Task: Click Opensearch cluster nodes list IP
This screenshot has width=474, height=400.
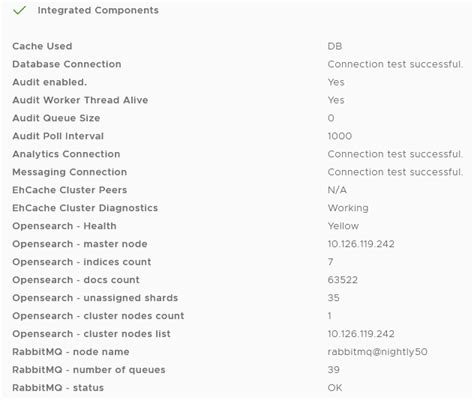Action: pos(361,334)
